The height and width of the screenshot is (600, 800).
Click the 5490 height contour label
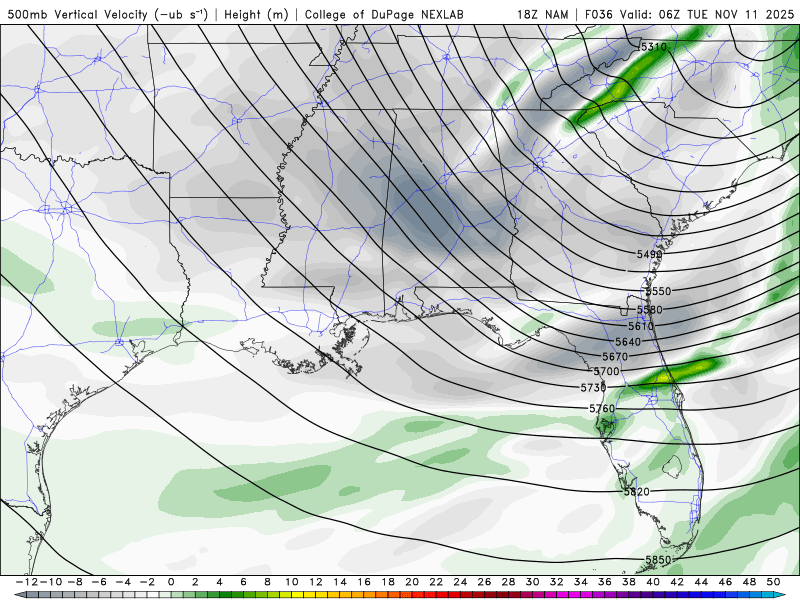coord(649,254)
